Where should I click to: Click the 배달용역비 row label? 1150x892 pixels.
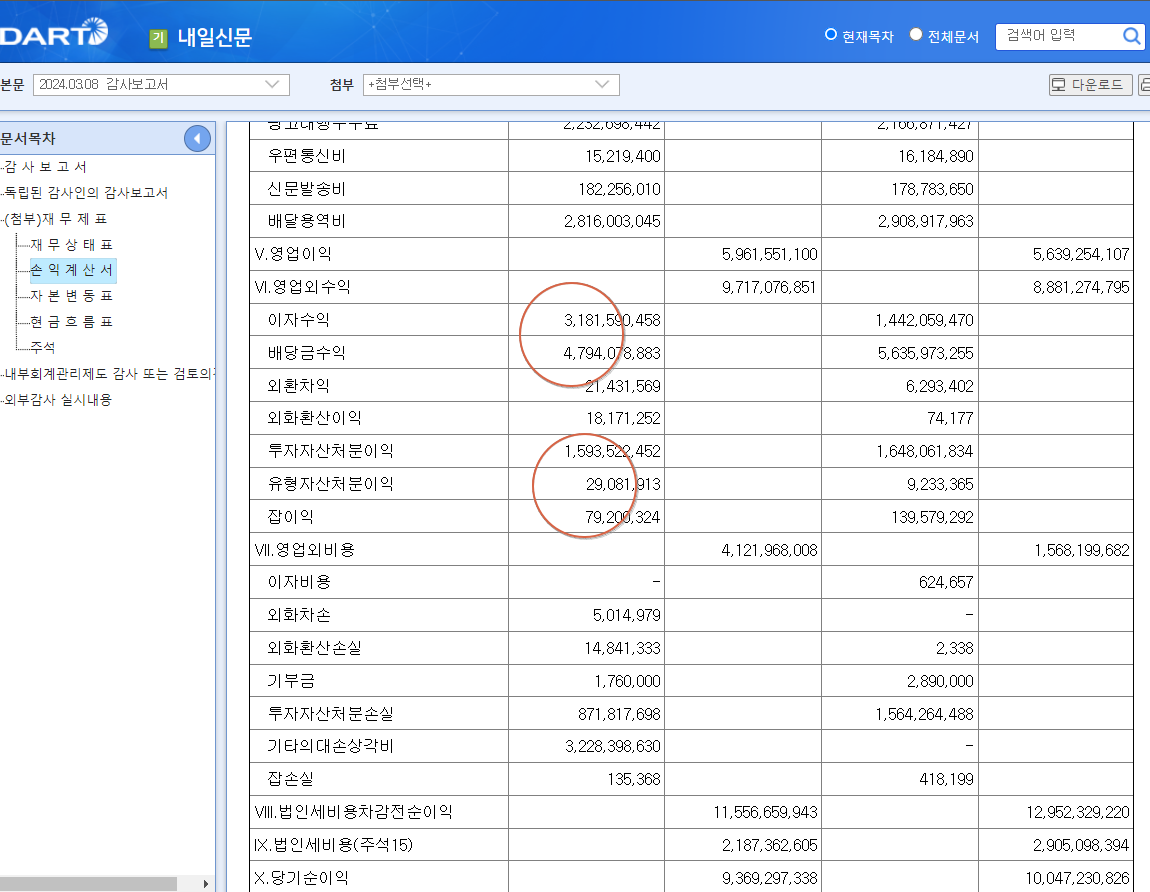pos(307,222)
